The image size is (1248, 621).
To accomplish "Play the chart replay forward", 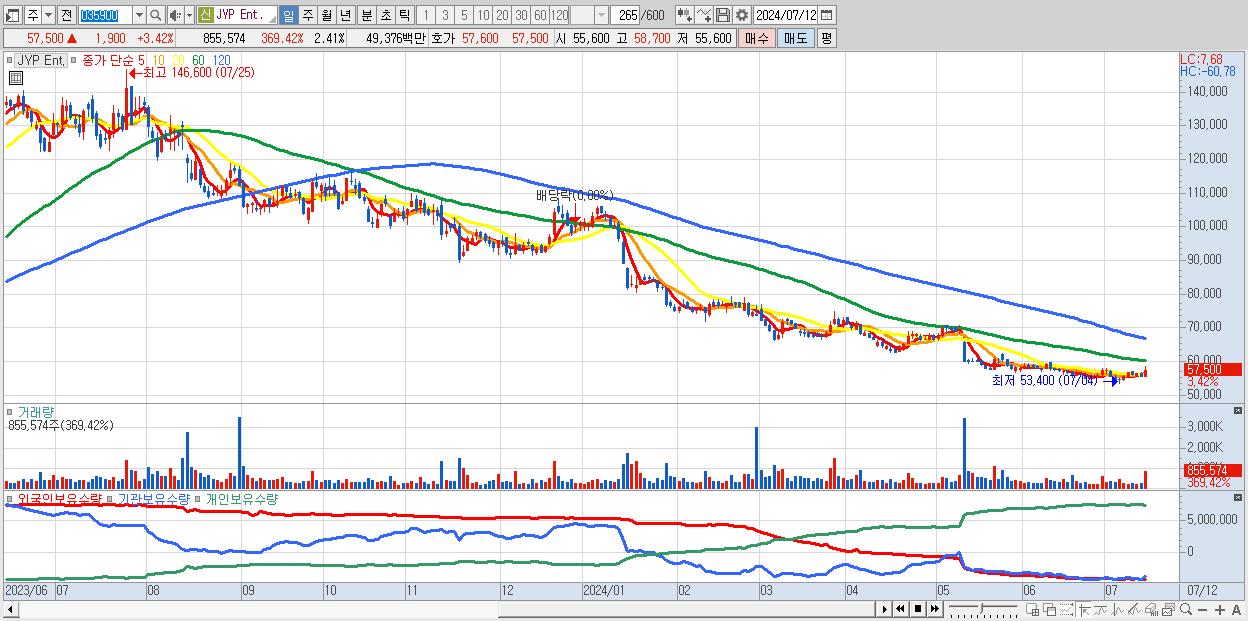I will point(884,609).
